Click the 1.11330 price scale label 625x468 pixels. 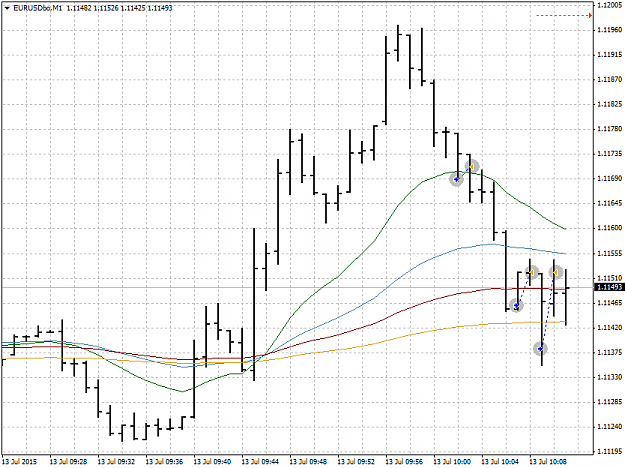(610, 377)
